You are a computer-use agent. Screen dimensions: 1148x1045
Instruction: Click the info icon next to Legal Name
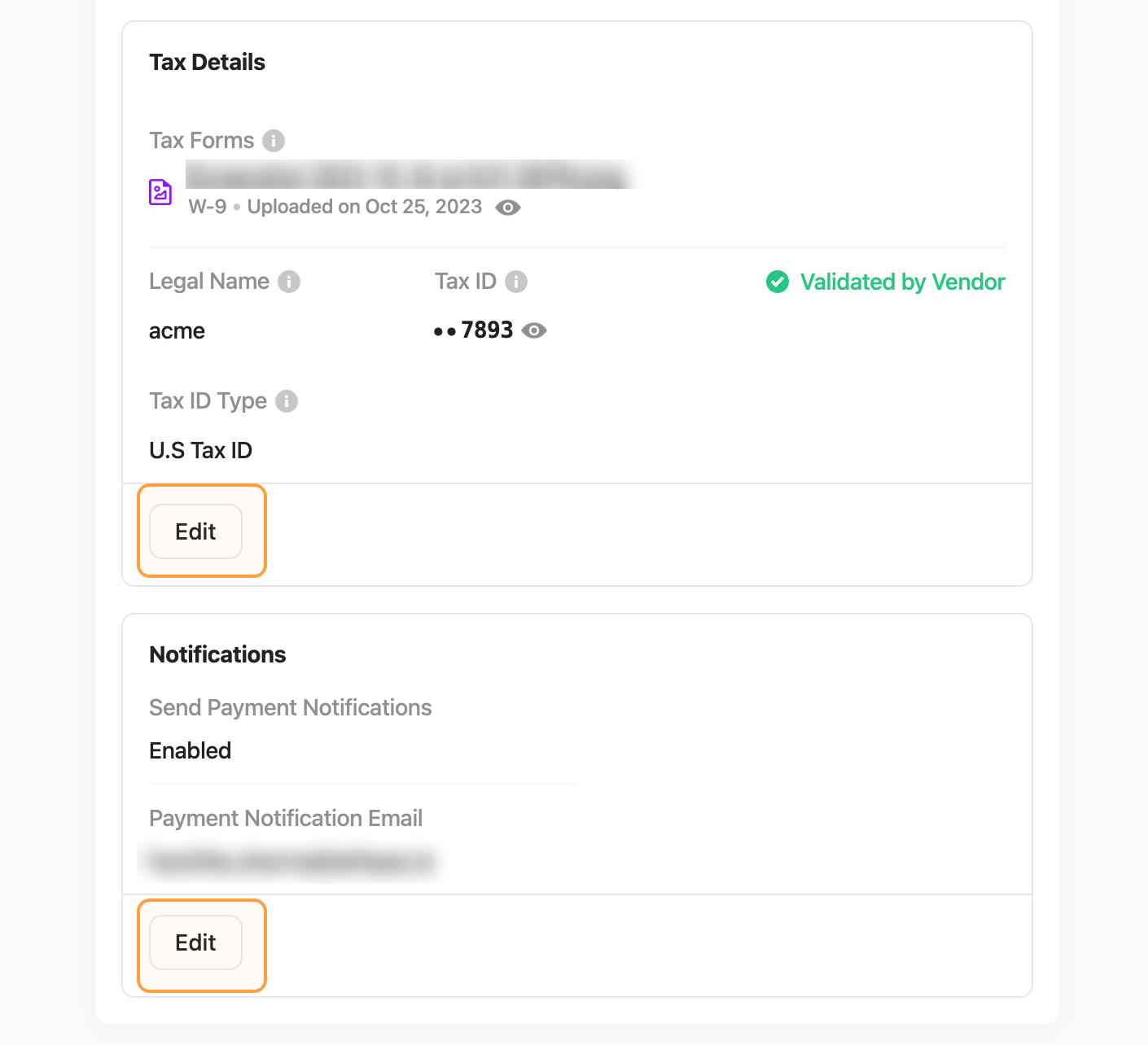pyautogui.click(x=289, y=282)
